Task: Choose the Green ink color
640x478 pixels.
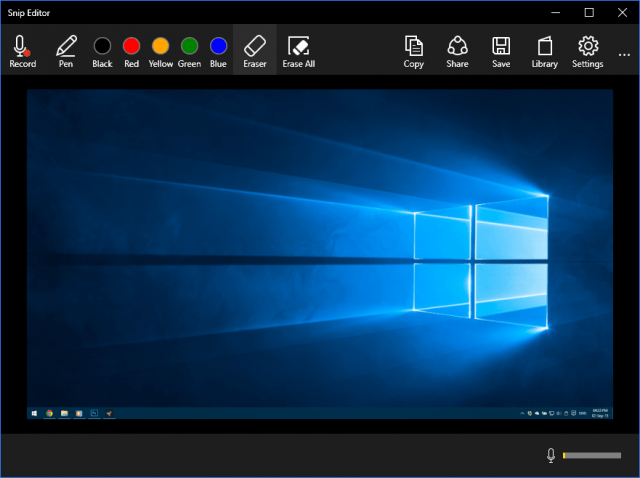Action: click(189, 51)
